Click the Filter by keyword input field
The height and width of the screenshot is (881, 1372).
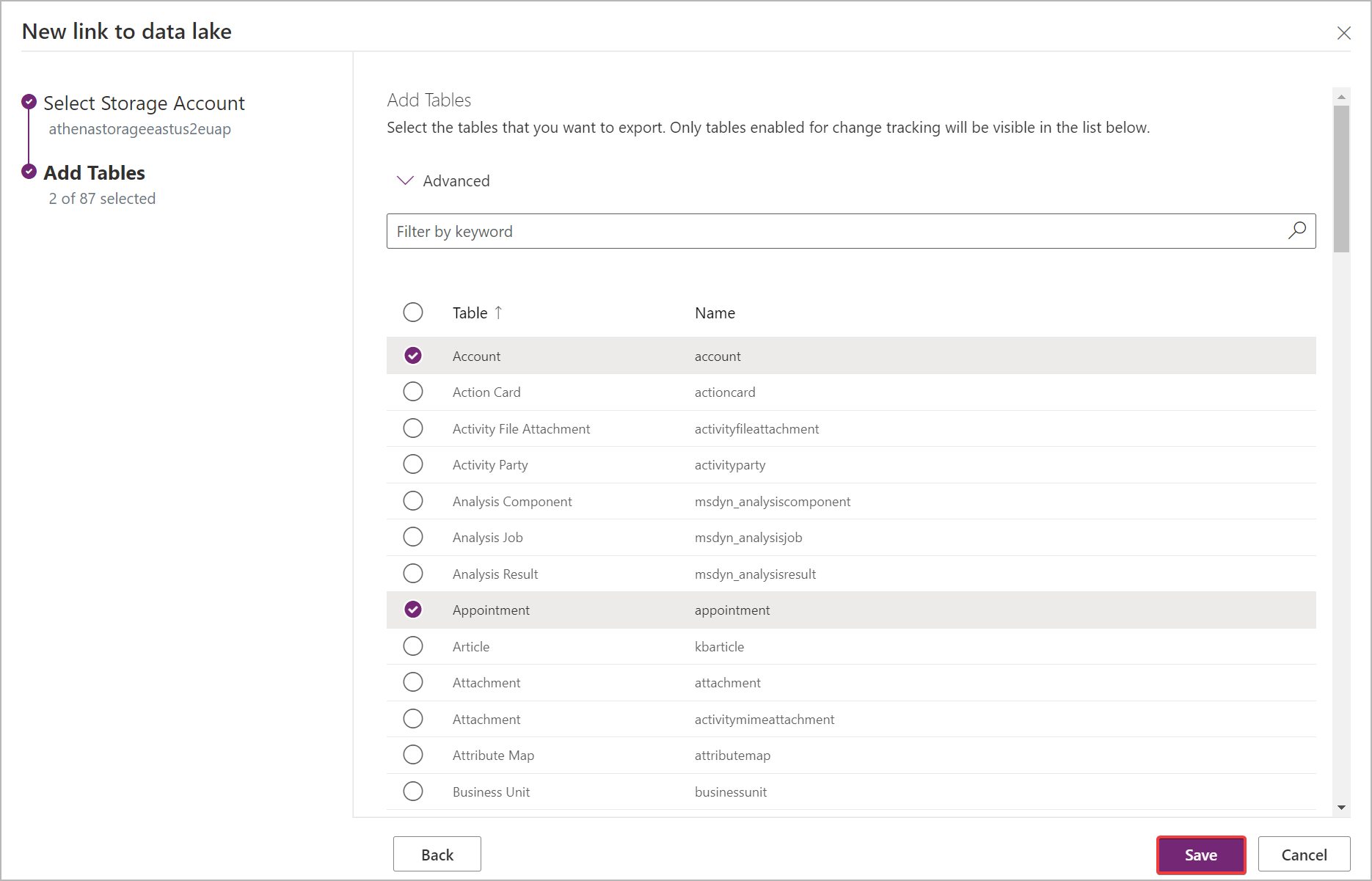[836, 232]
